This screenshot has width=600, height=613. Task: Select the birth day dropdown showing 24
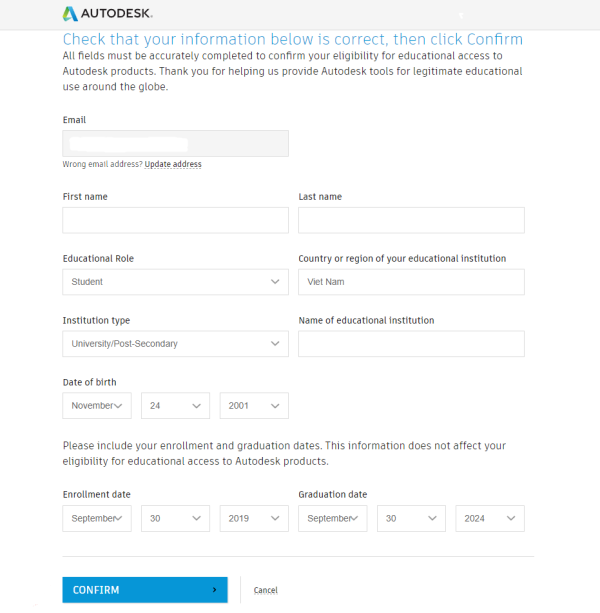pos(175,406)
